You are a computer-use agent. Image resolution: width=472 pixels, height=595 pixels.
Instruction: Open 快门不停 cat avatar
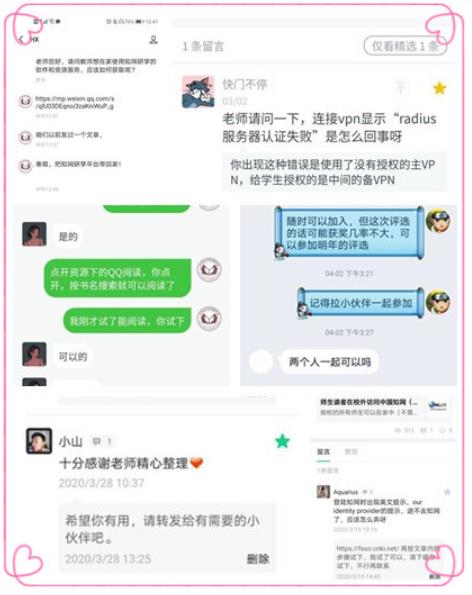point(198,91)
